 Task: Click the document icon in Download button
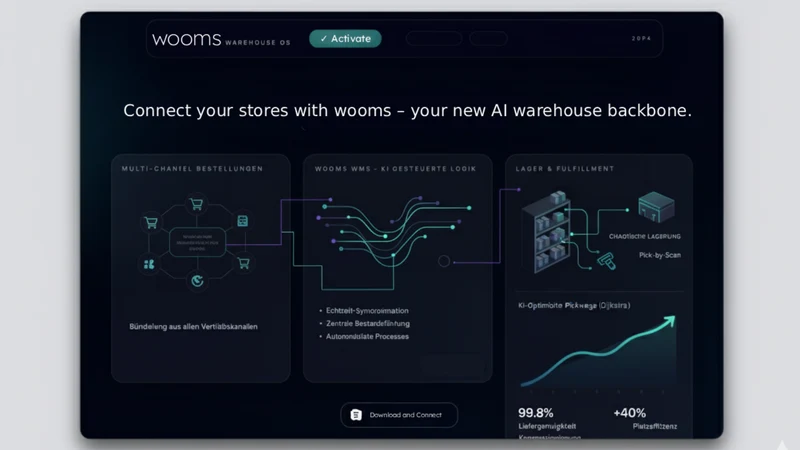(x=356, y=415)
